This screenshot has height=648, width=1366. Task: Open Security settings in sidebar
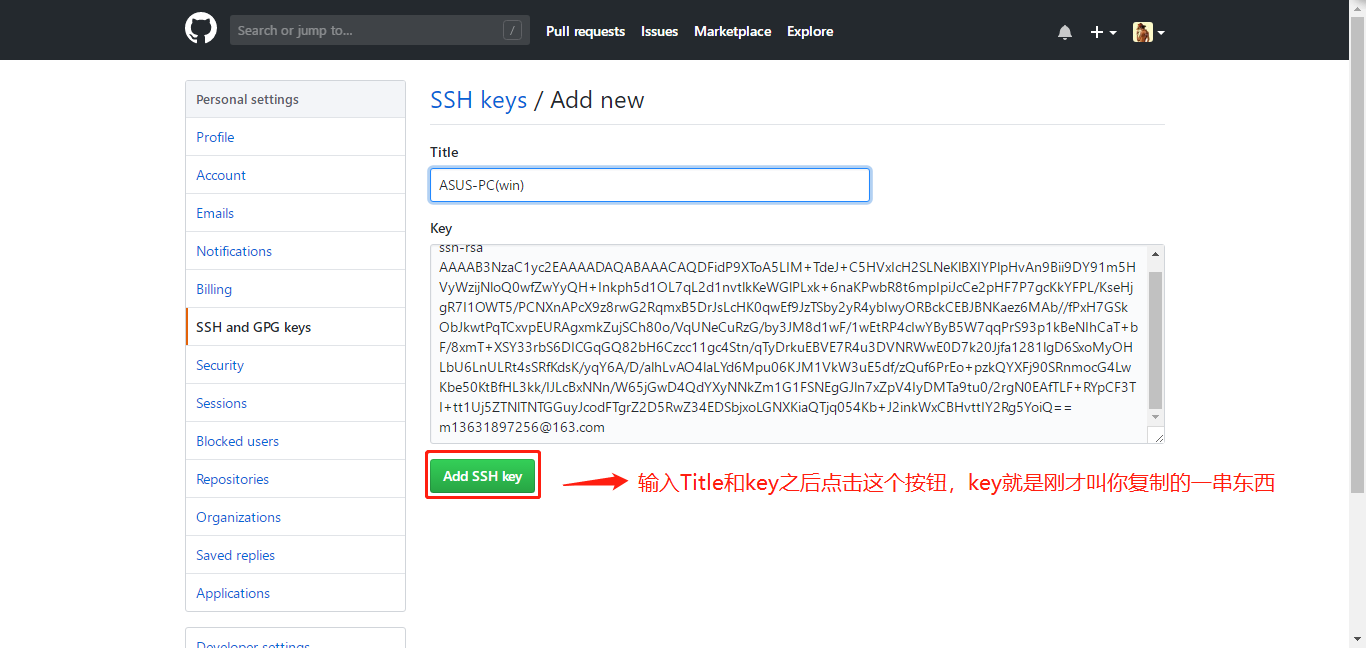click(x=220, y=365)
